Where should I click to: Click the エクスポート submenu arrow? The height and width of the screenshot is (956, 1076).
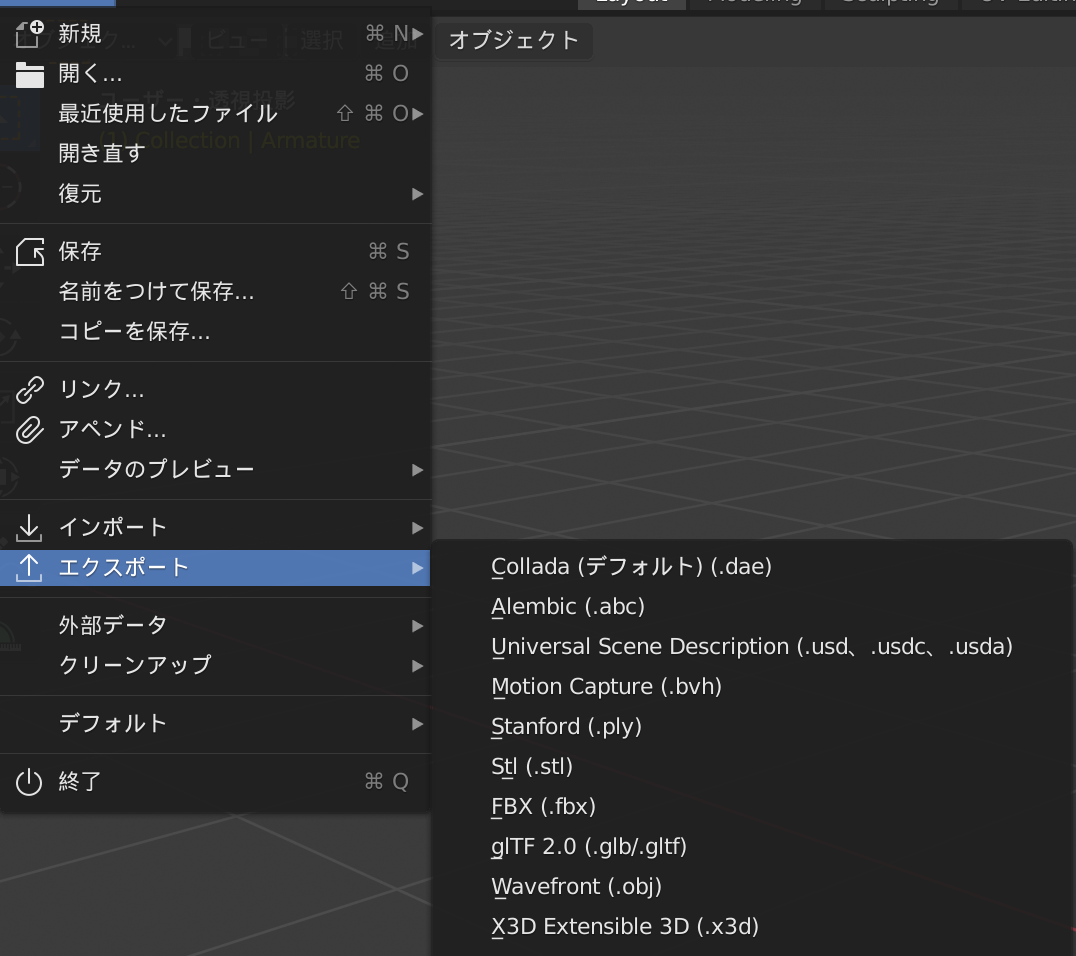[417, 568]
